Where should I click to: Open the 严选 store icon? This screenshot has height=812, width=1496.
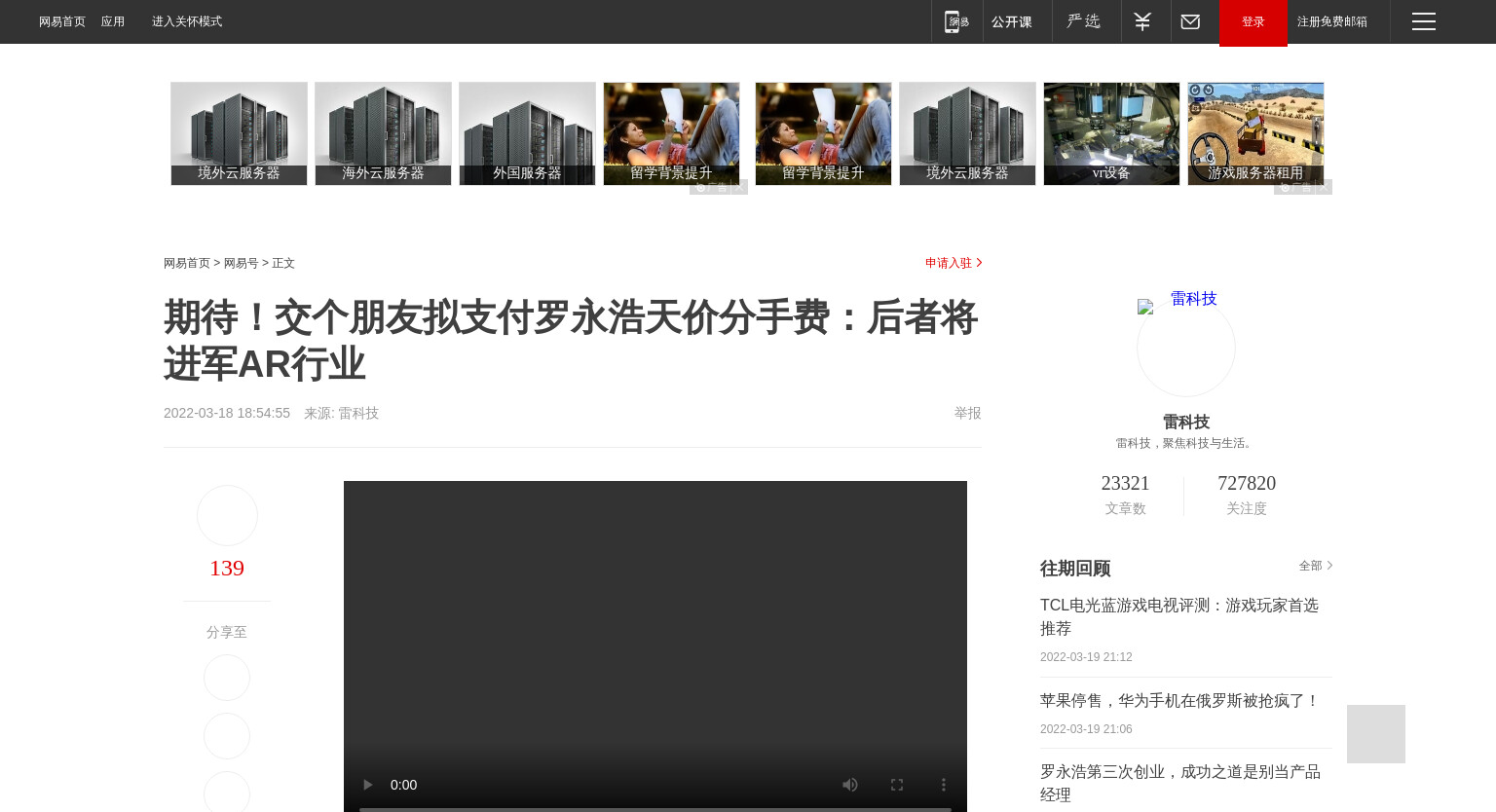(1086, 21)
